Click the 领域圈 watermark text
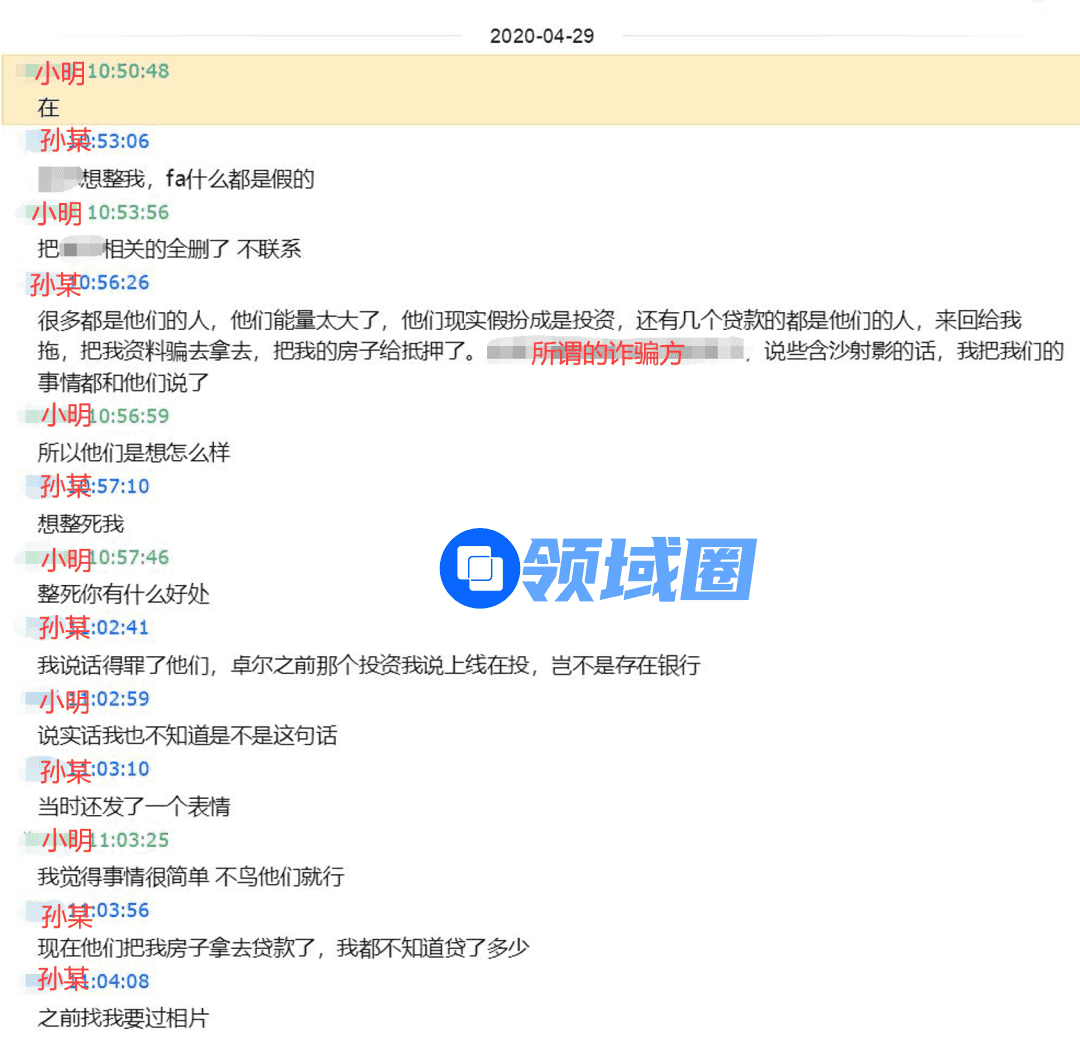 (x=640, y=569)
